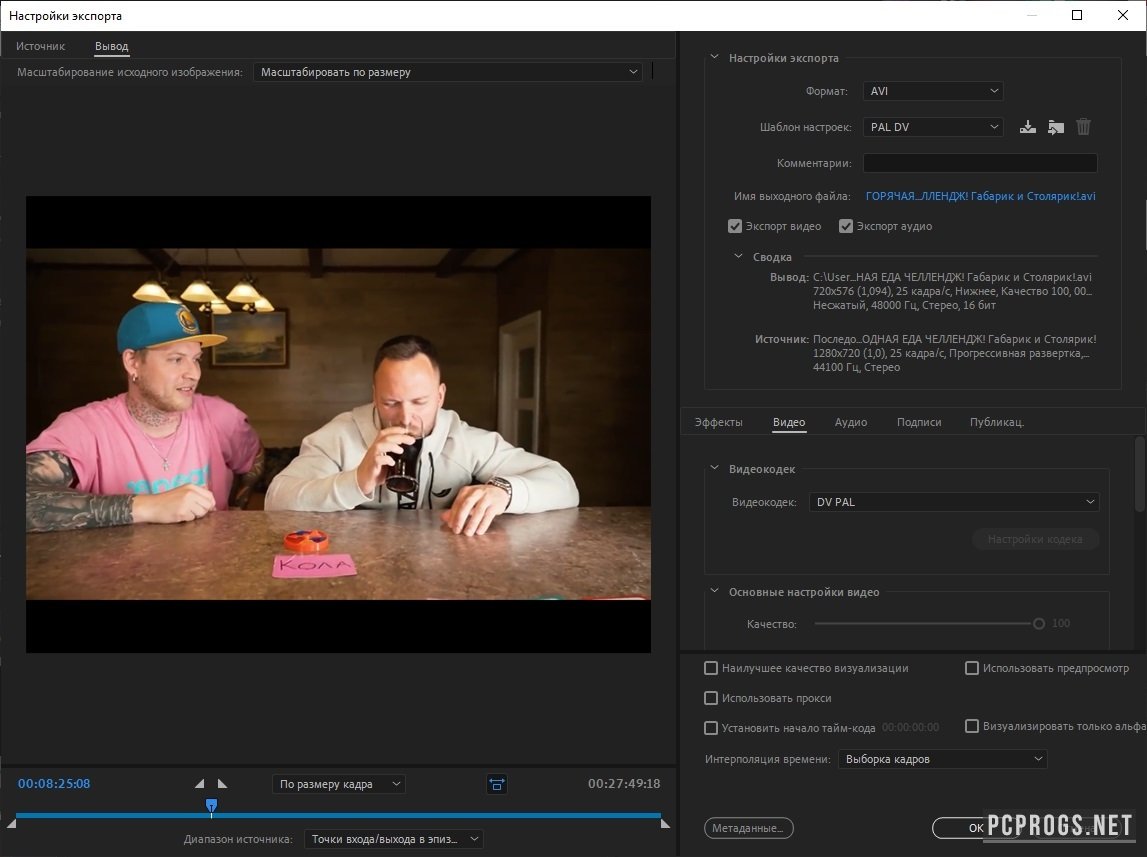Open the Интерполяция времени dropdown
Screen dimensions: 1147x857
tap(941, 759)
